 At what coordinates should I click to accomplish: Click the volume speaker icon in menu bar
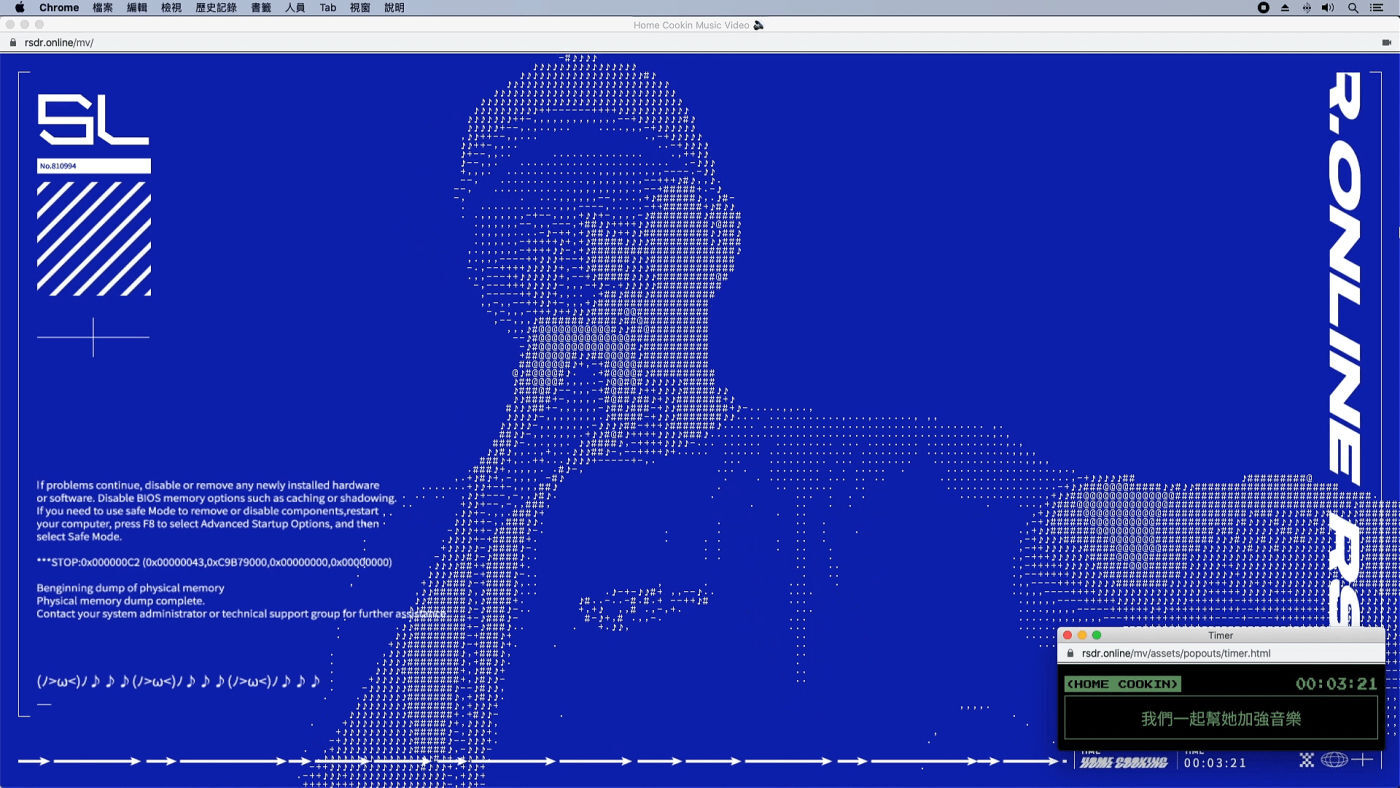click(1328, 8)
